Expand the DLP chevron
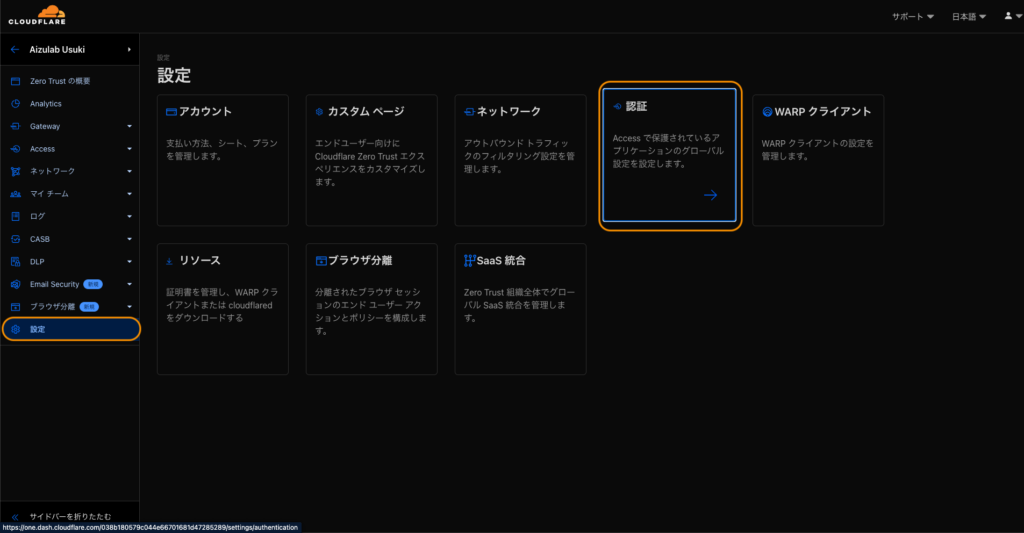 point(129,262)
